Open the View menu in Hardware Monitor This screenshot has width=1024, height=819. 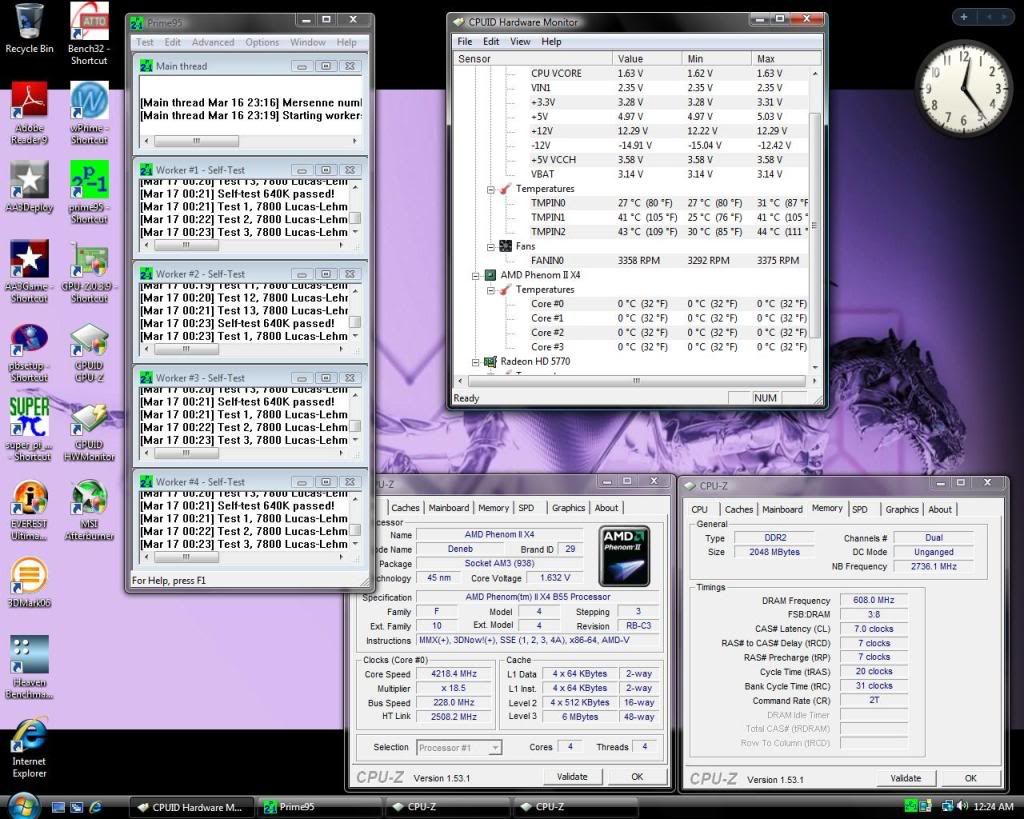[x=520, y=42]
